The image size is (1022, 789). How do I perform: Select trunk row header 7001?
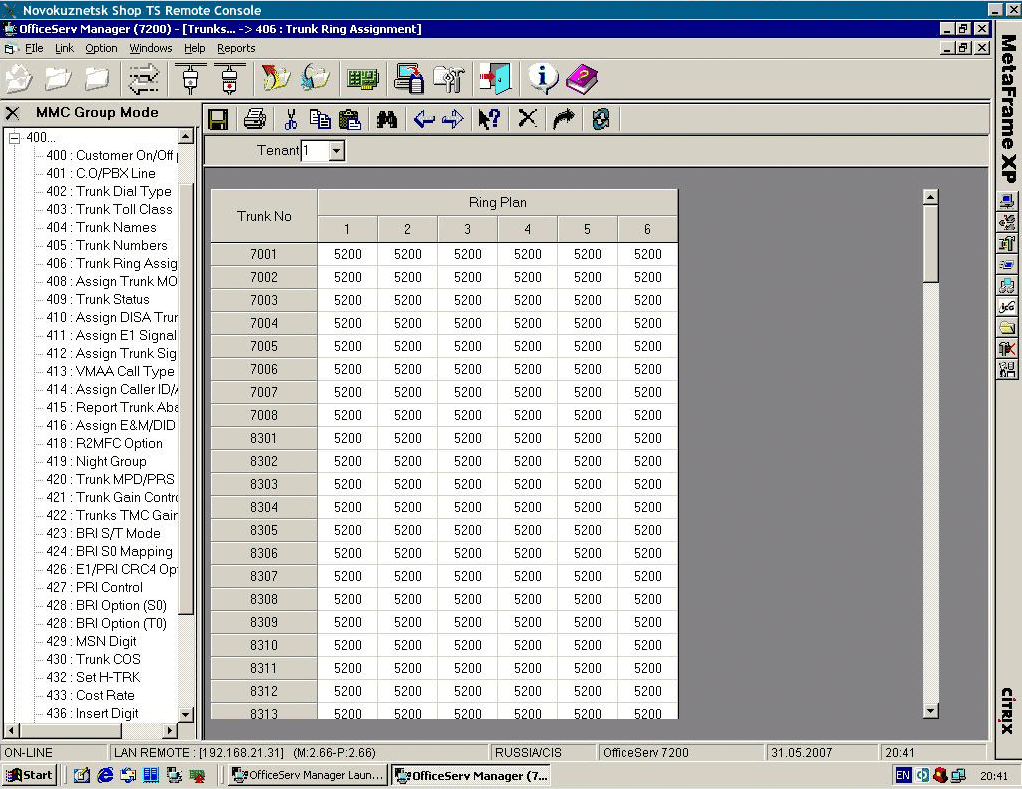tap(264, 254)
